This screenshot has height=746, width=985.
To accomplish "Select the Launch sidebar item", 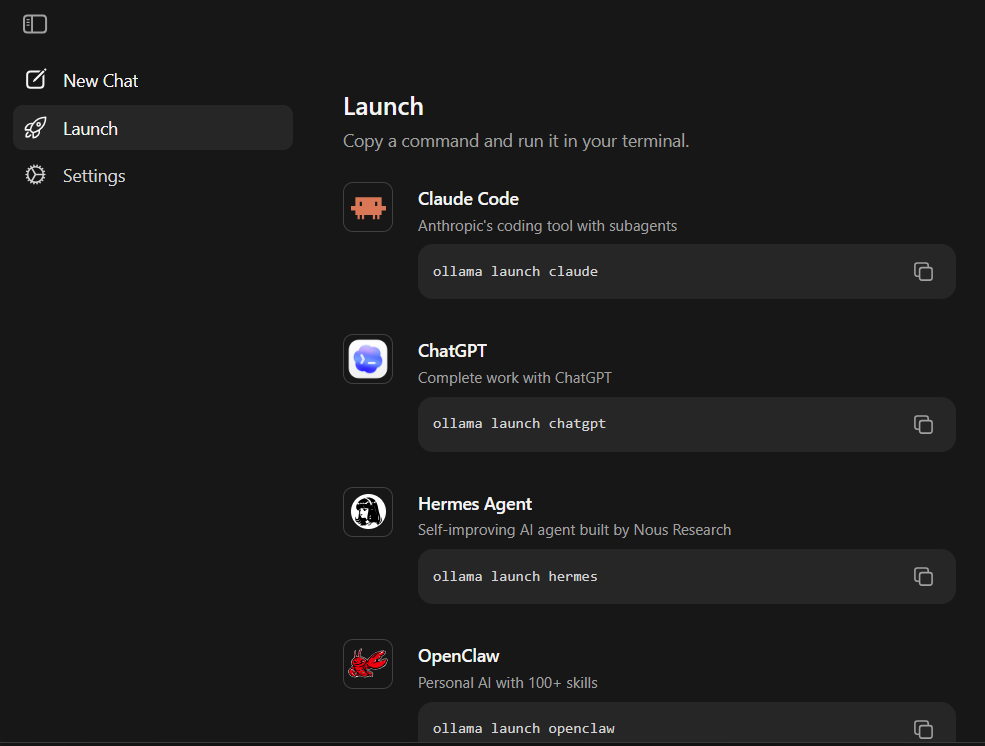I will click(x=153, y=128).
